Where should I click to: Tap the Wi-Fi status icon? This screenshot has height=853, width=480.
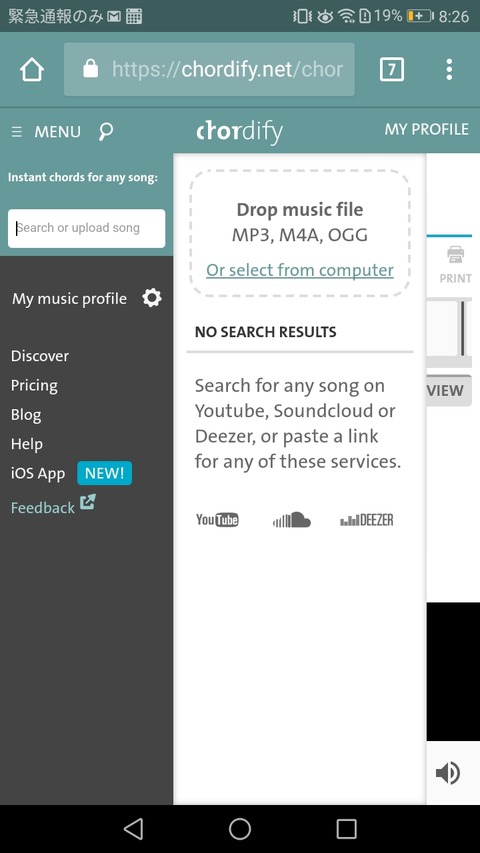click(346, 16)
